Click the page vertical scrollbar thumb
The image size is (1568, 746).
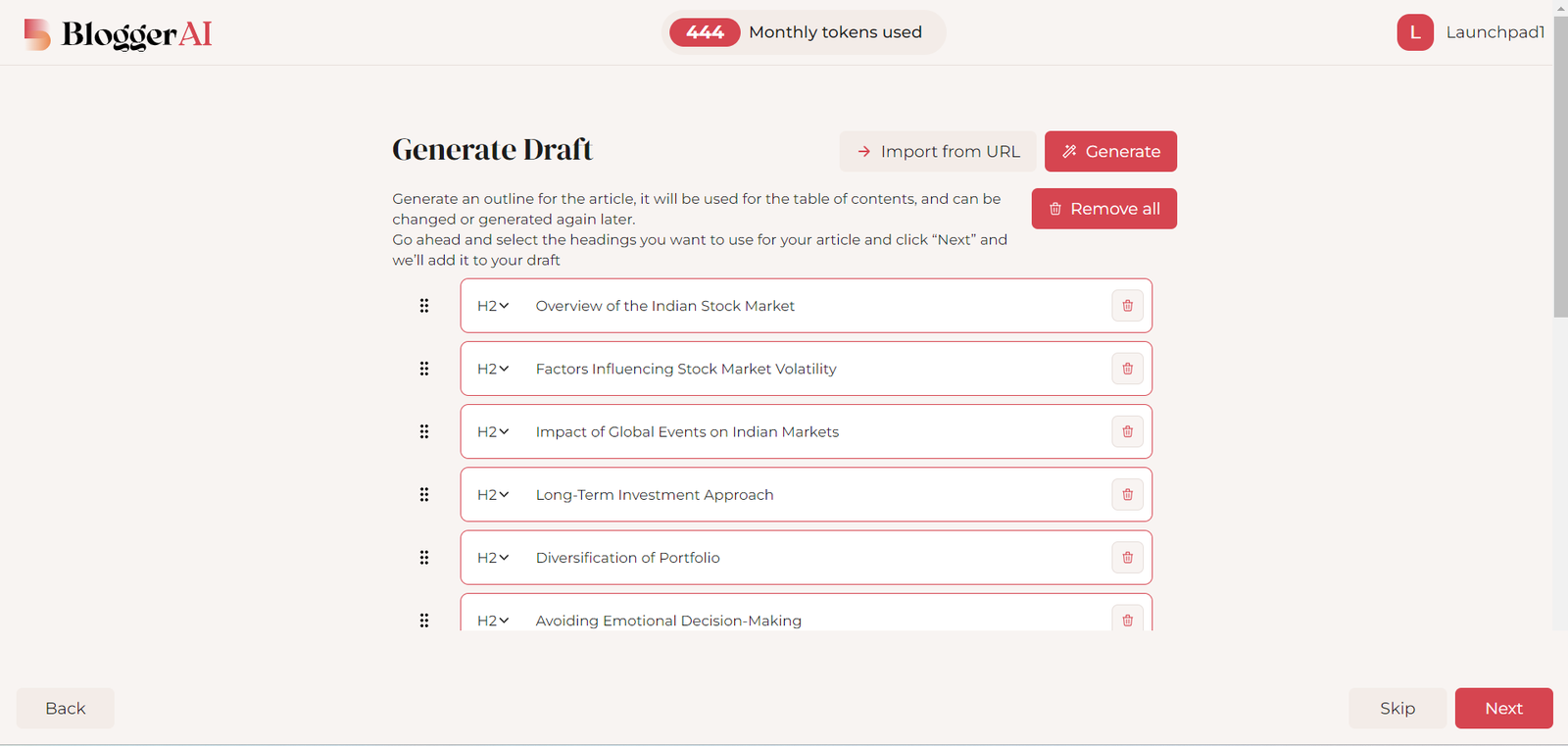tap(1560, 167)
